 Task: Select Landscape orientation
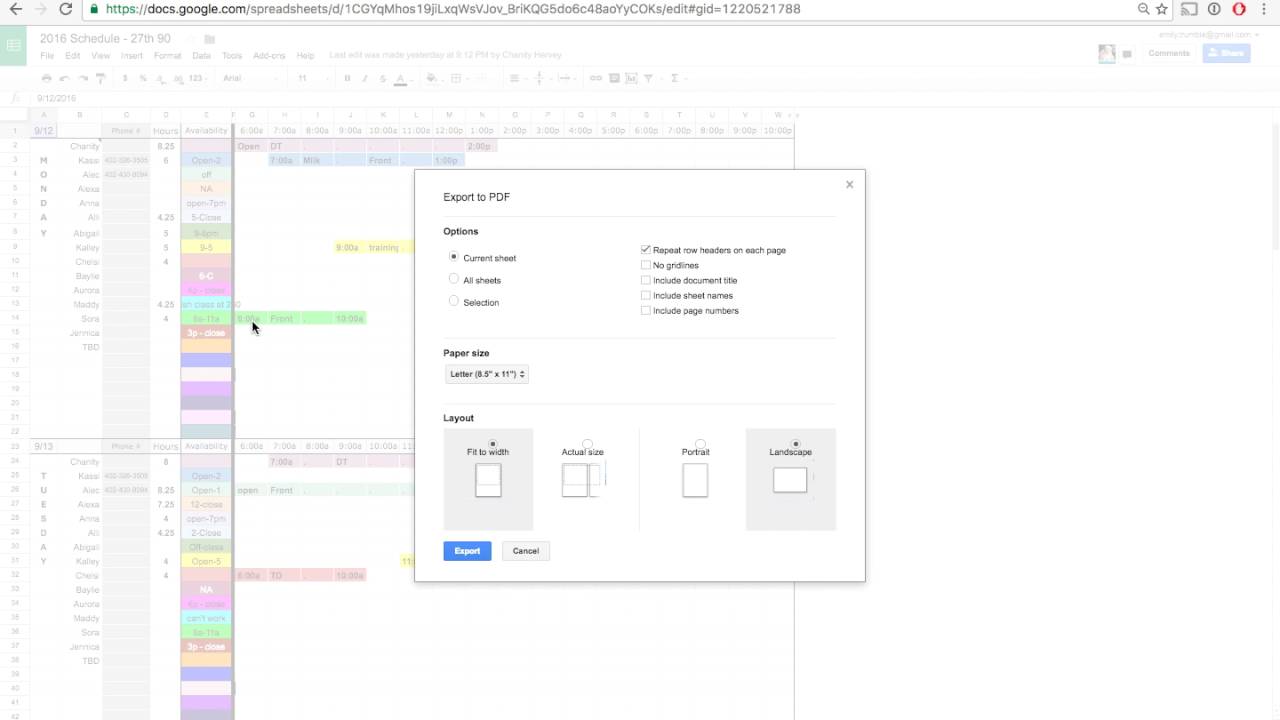click(x=795, y=443)
